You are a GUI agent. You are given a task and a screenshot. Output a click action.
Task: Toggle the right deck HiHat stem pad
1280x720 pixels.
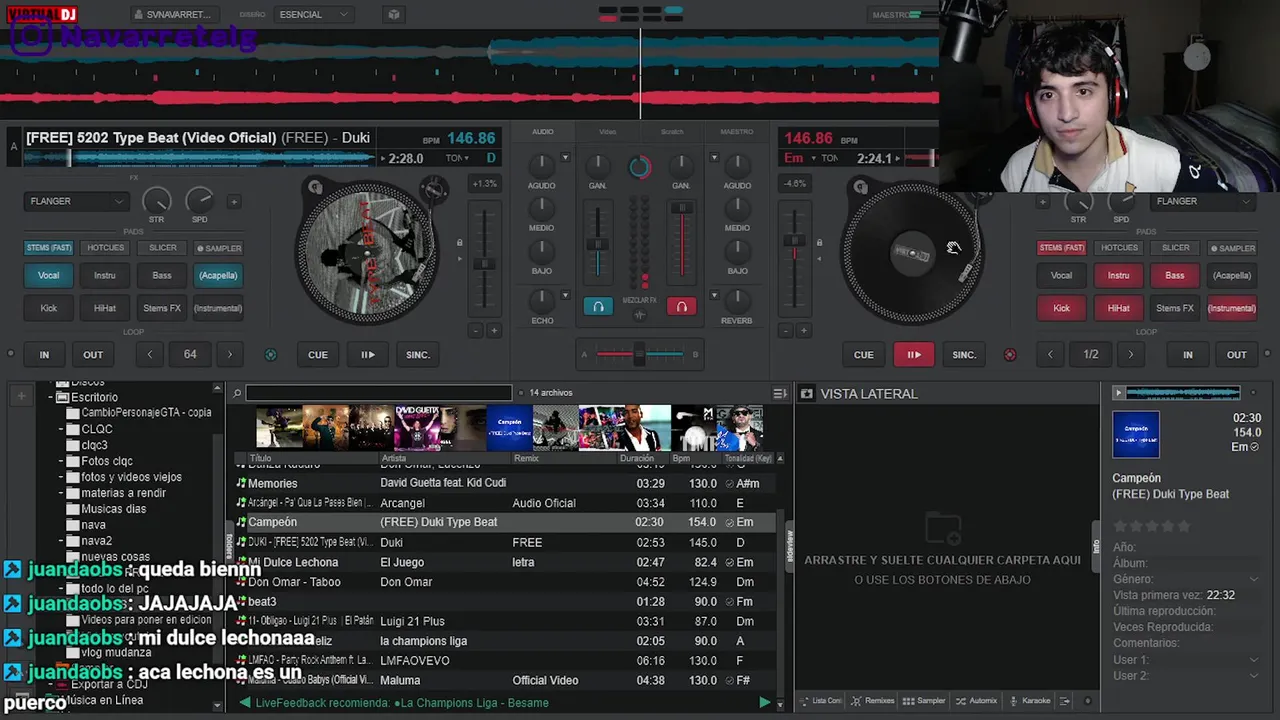tap(1118, 308)
